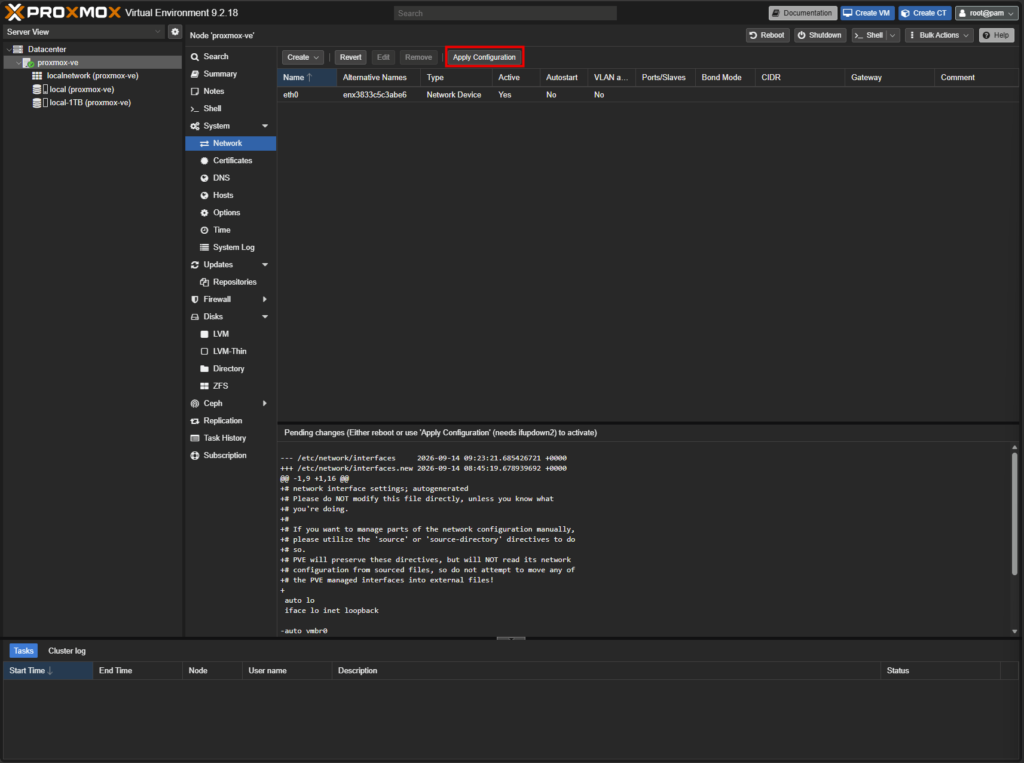Click the DNS globe icon
Image resolution: width=1024 pixels, height=763 pixels.
point(204,178)
